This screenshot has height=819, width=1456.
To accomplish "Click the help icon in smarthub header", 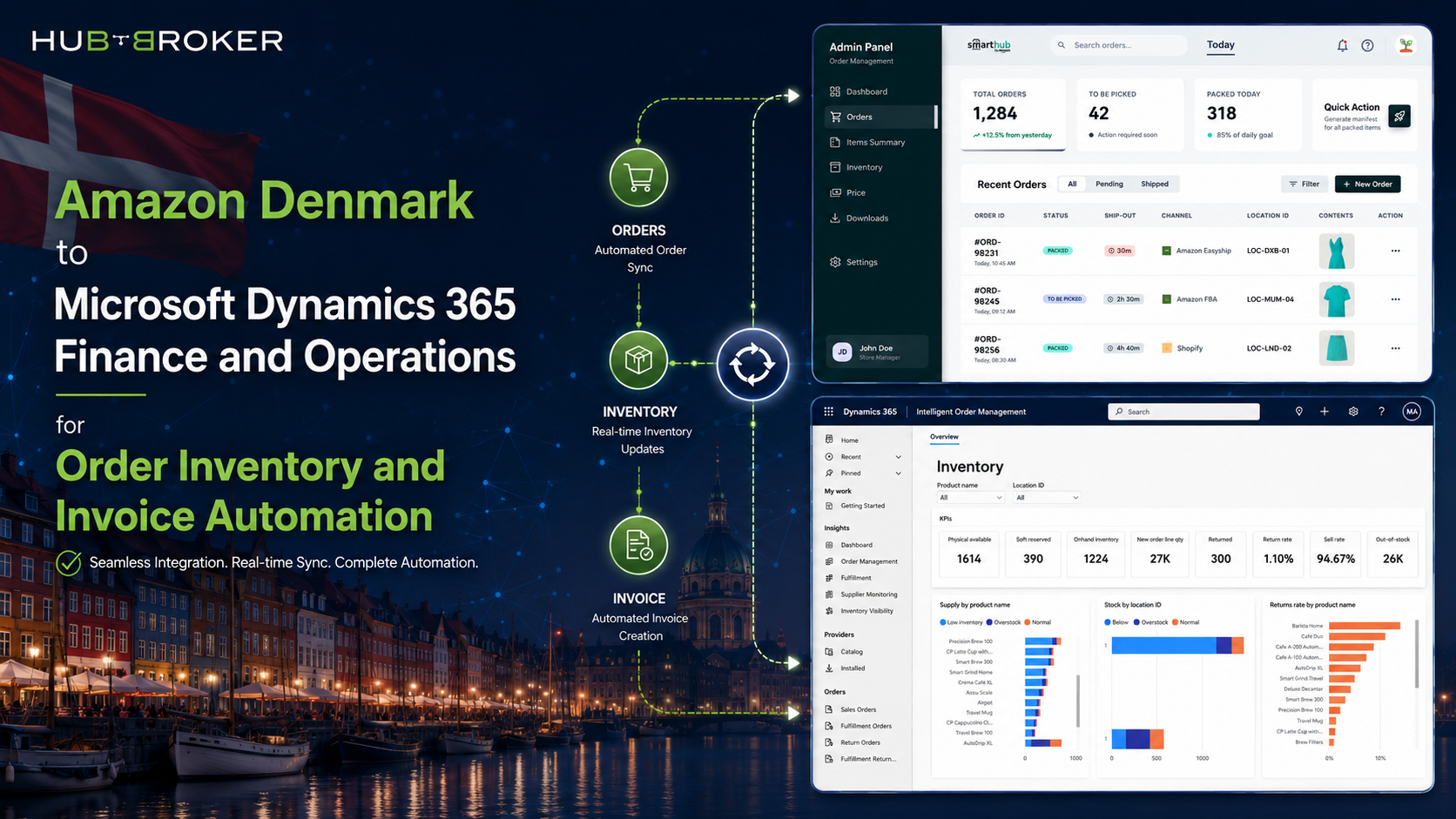I will (x=1367, y=45).
